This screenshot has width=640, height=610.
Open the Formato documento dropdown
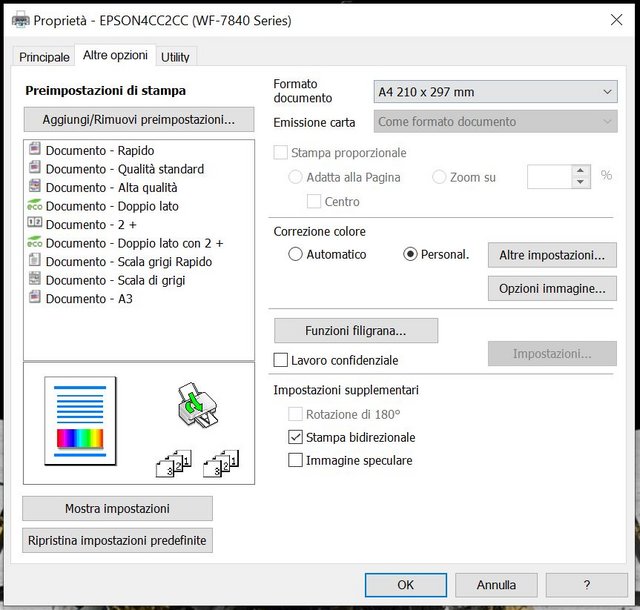[496, 91]
